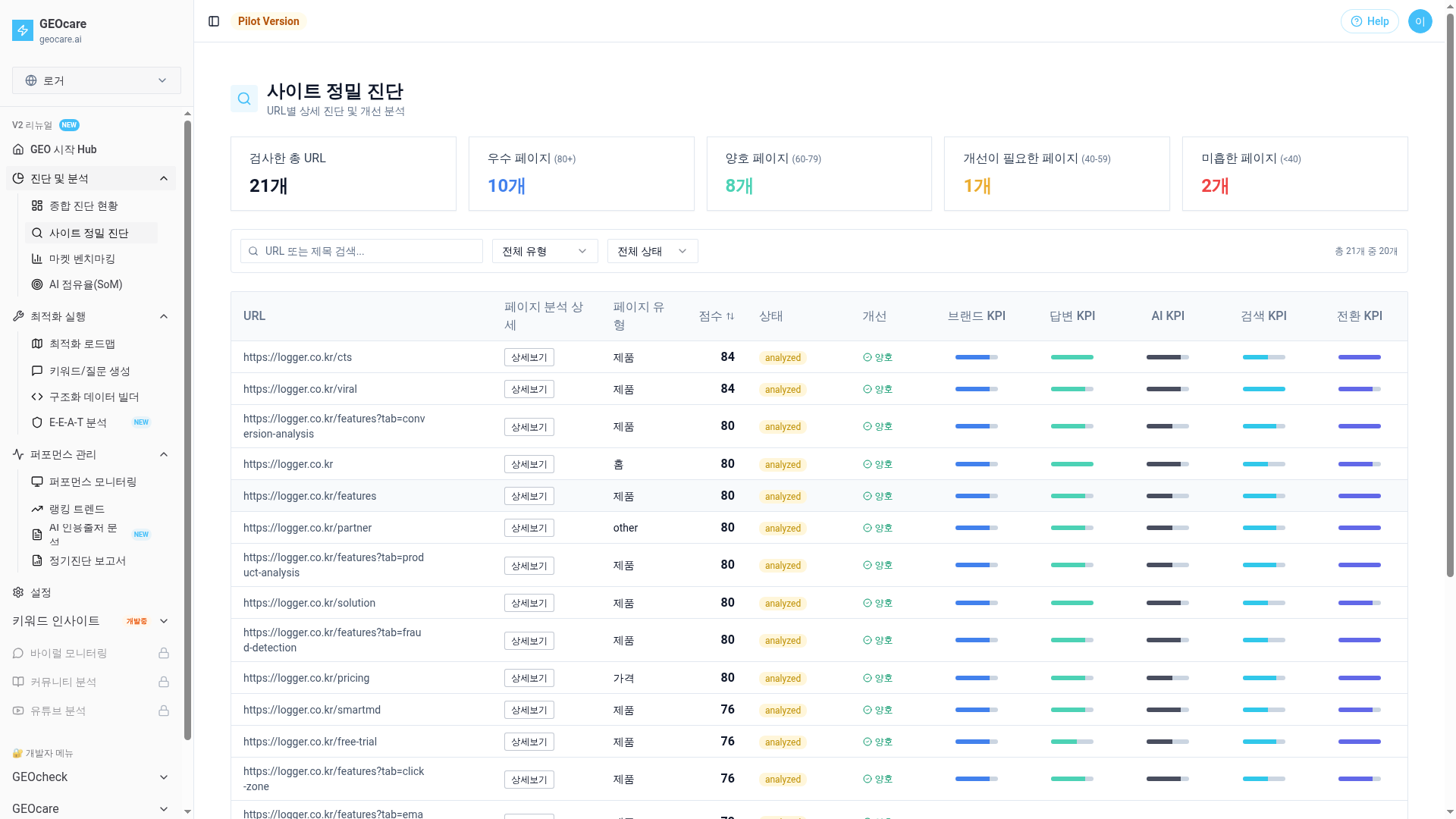Click 상세보기 for https://logger.co.kr/pricing
Image resolution: width=1456 pixels, height=819 pixels.
coord(529,678)
